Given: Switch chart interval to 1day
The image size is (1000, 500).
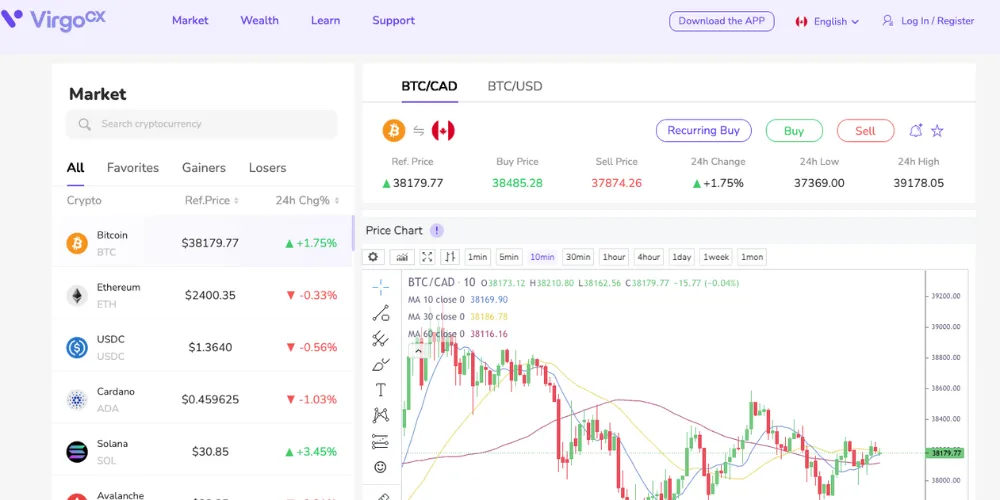Looking at the screenshot, I should click(x=681, y=257).
